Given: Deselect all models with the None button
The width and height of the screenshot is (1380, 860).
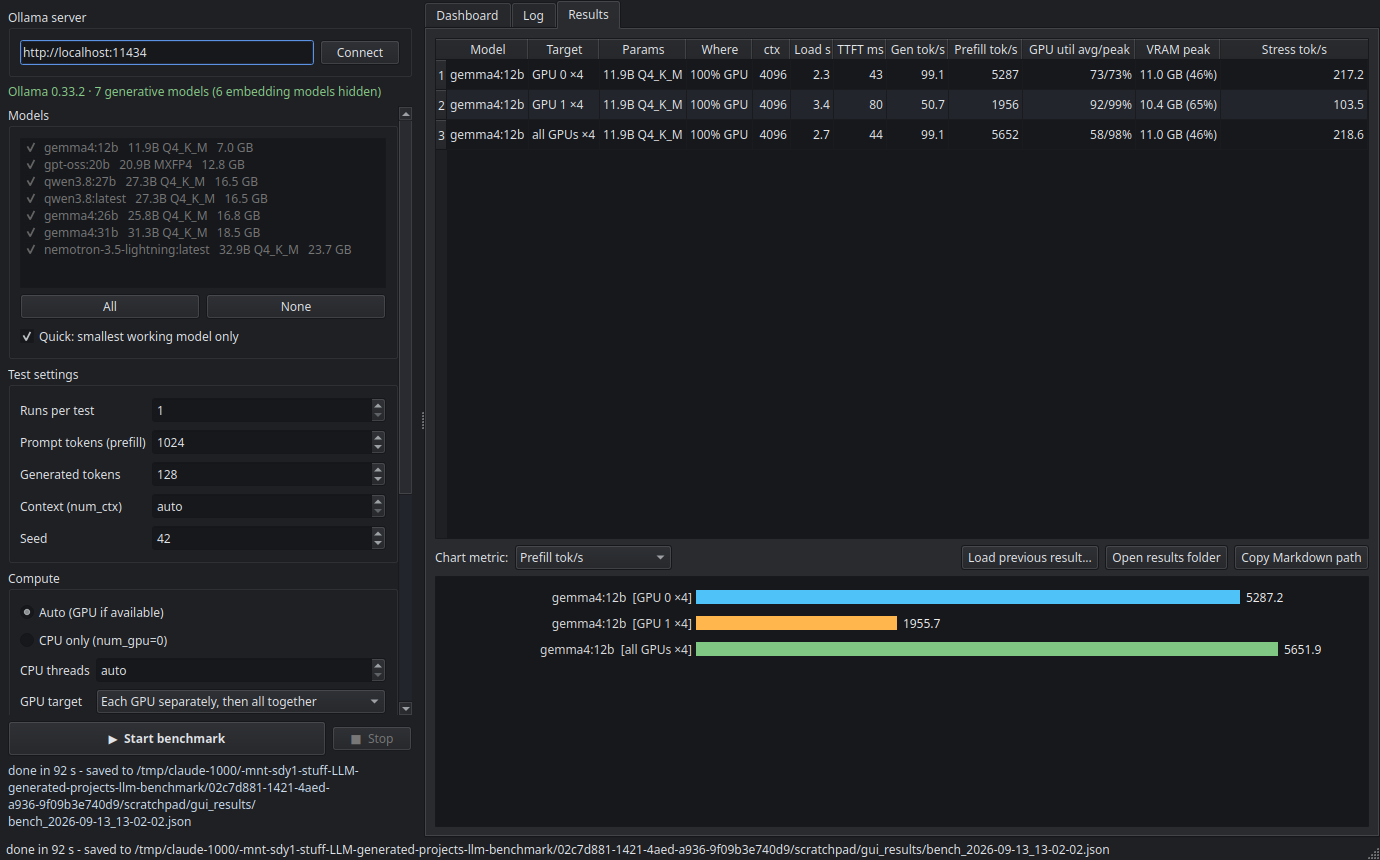Looking at the screenshot, I should [x=296, y=307].
